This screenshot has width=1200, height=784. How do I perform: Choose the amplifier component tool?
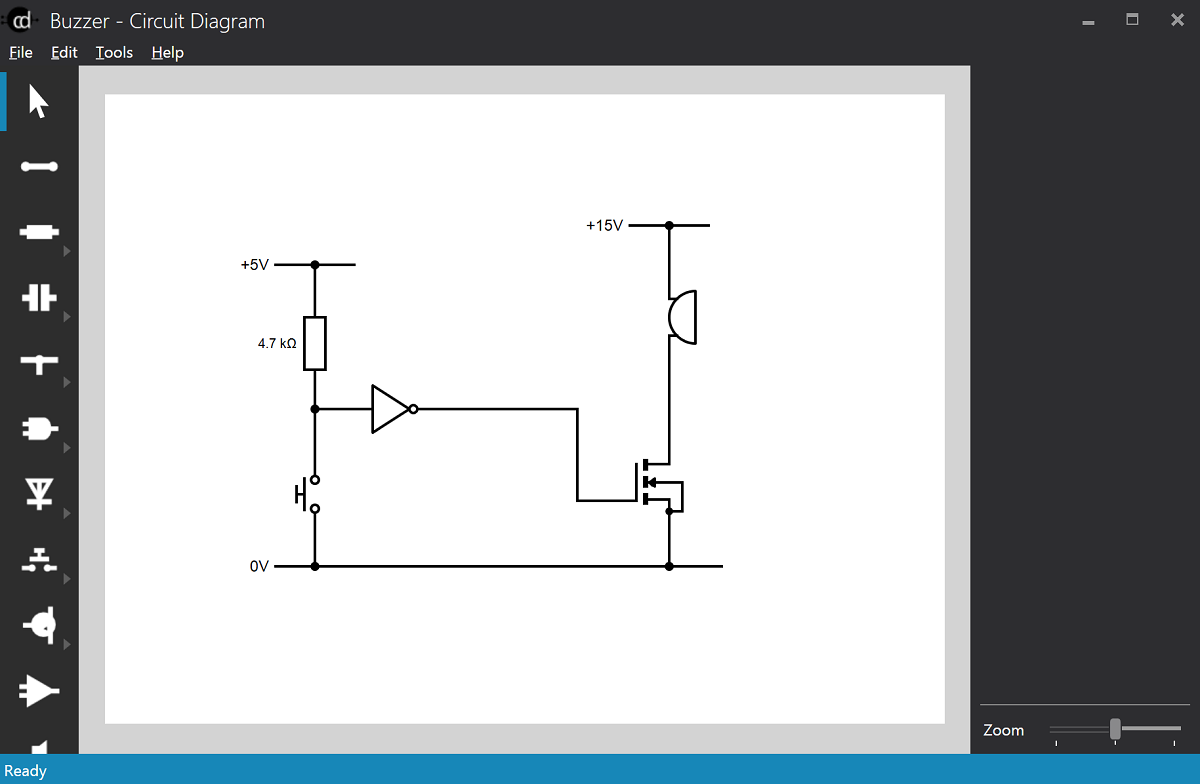pyautogui.click(x=40, y=690)
